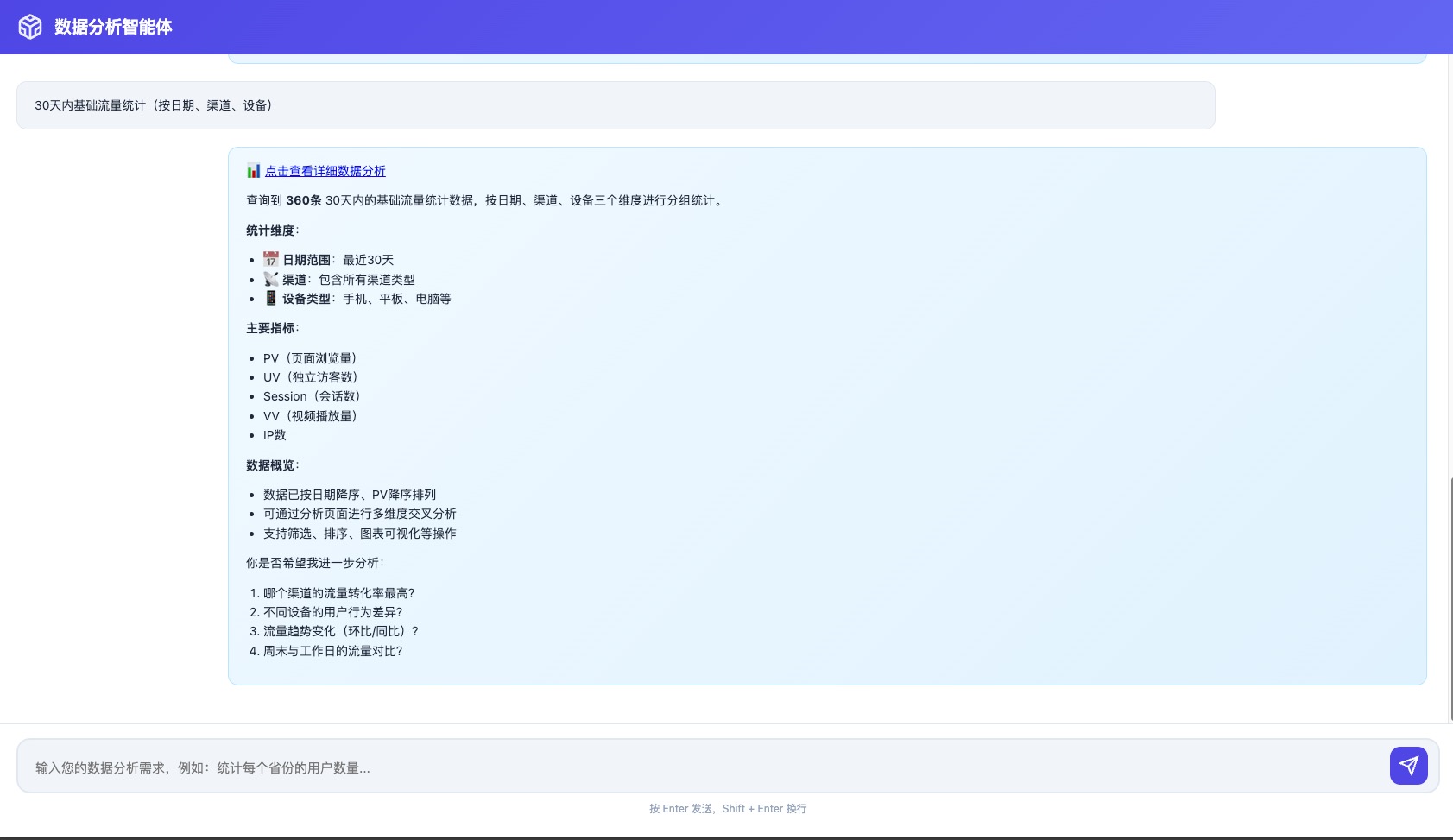This screenshot has height=840, width=1453.
Task: Click the 统计维度 heading
Action: pos(272,231)
